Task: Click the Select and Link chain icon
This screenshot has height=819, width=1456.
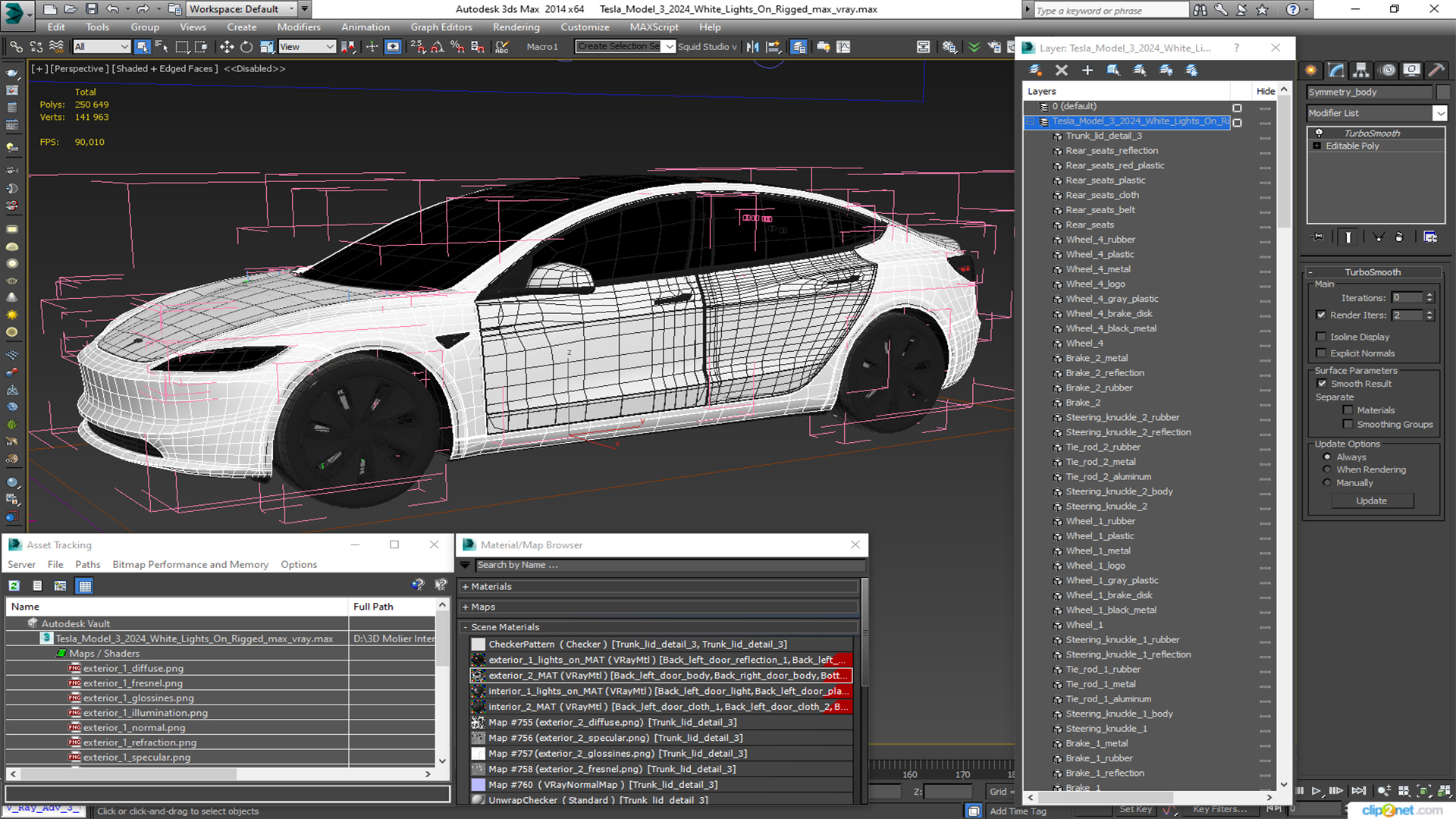Action: pyautogui.click(x=16, y=47)
